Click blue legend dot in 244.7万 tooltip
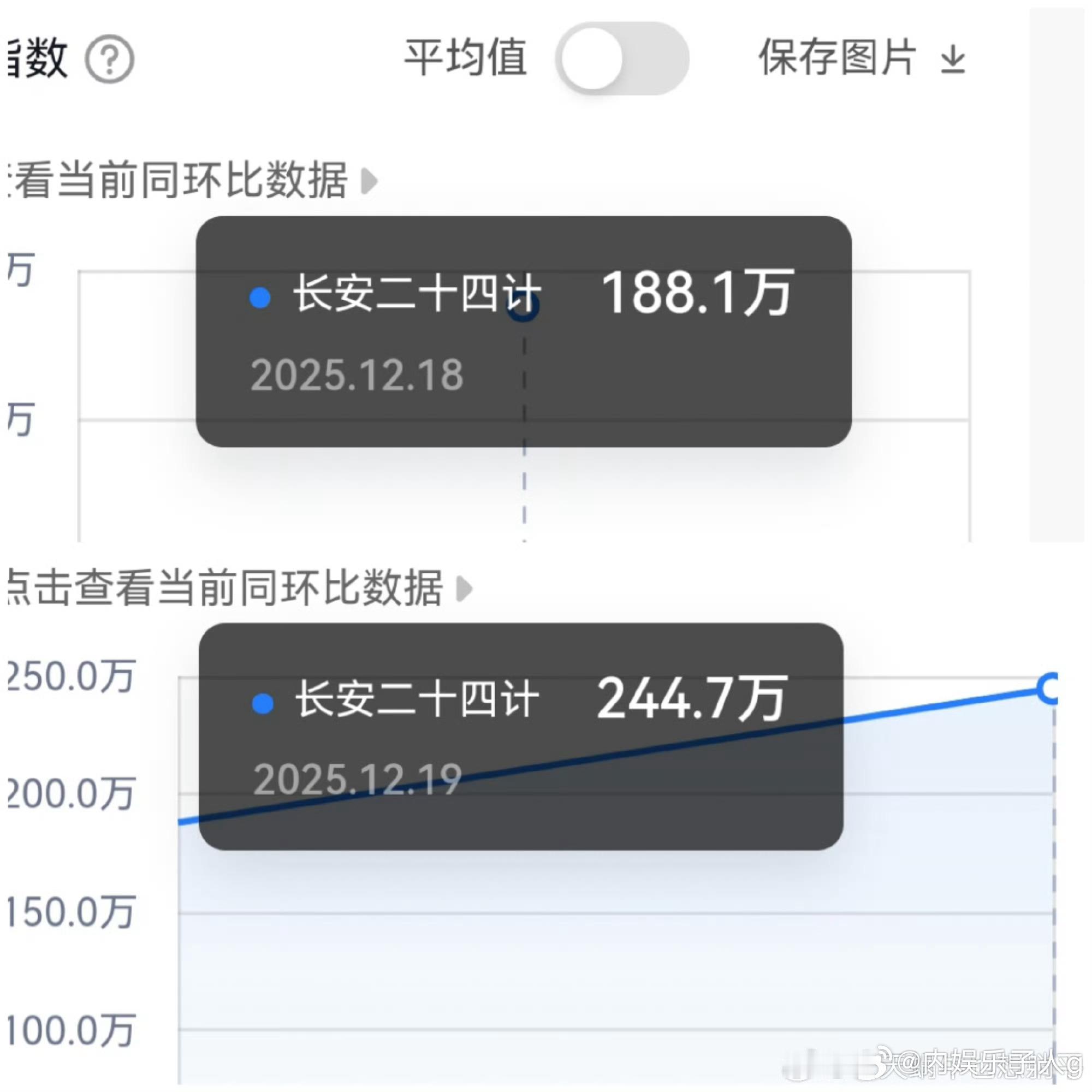Screen dimensions: 1092x1092 [262, 704]
